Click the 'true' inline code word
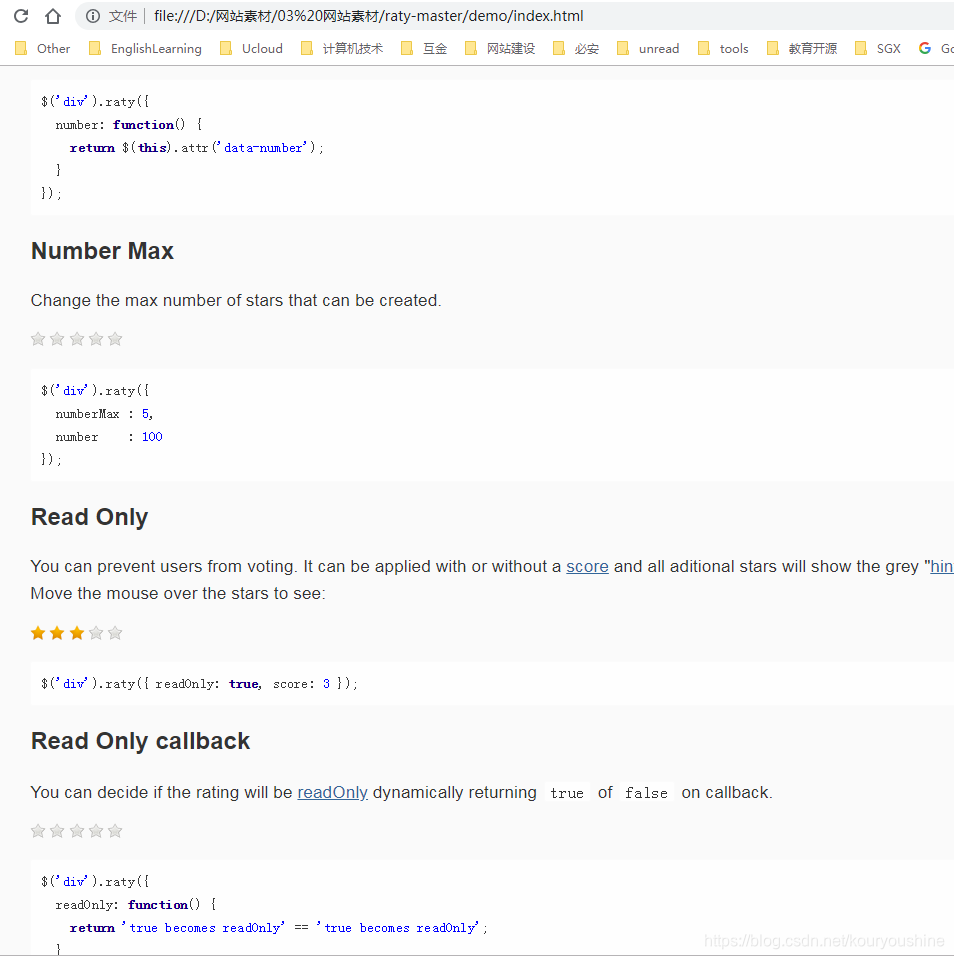The width and height of the screenshot is (954, 959). 567,793
